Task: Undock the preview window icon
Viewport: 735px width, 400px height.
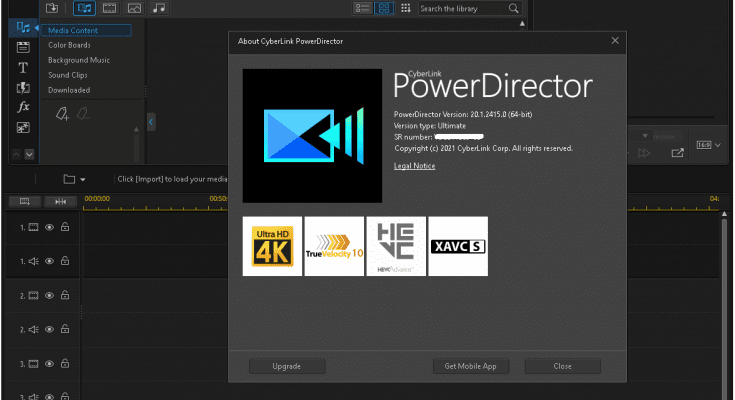Action: pyautogui.click(x=677, y=153)
